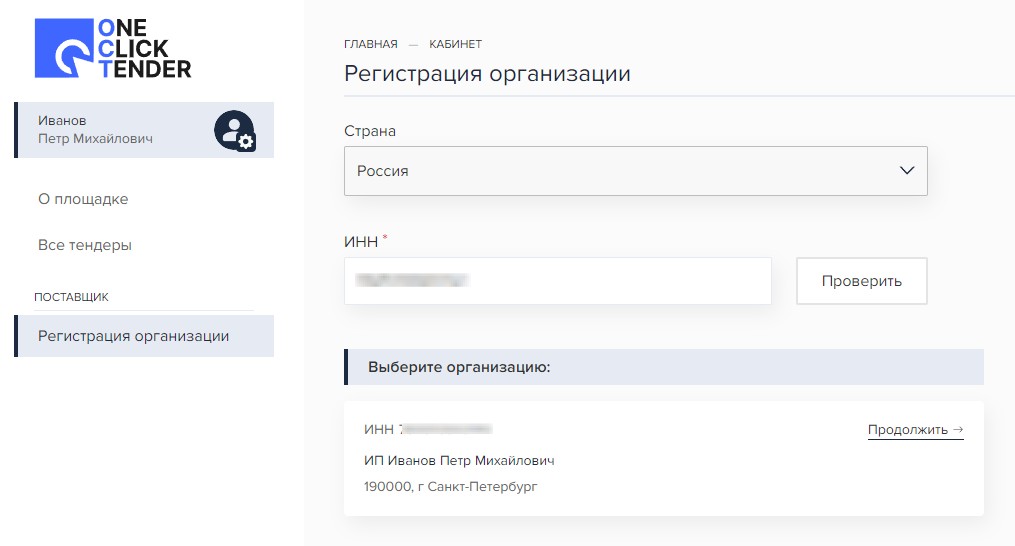Click the One Click Tender logo icon
Viewport: 1015px width, 546px height.
click(x=63, y=48)
